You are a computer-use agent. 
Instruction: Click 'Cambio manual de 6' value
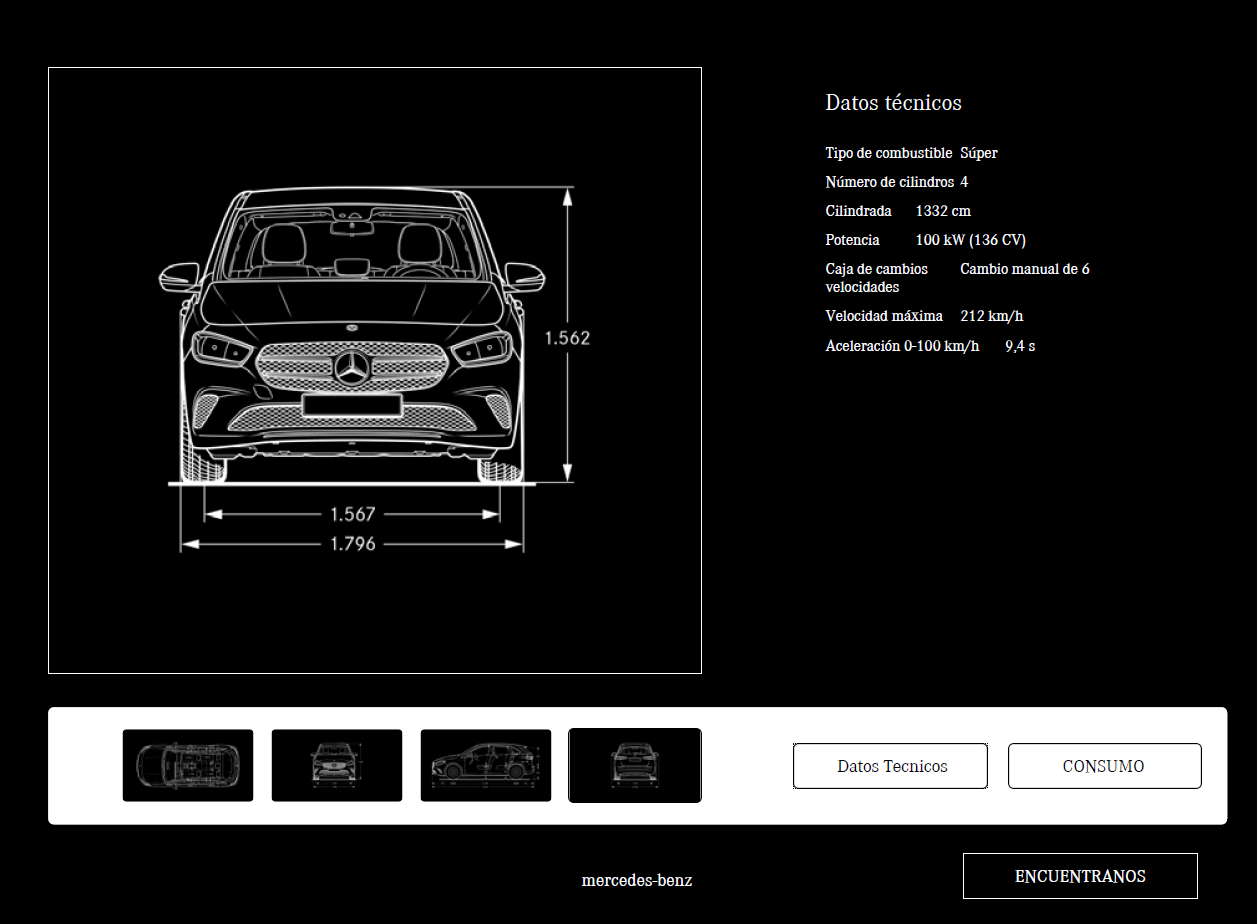[1025, 269]
